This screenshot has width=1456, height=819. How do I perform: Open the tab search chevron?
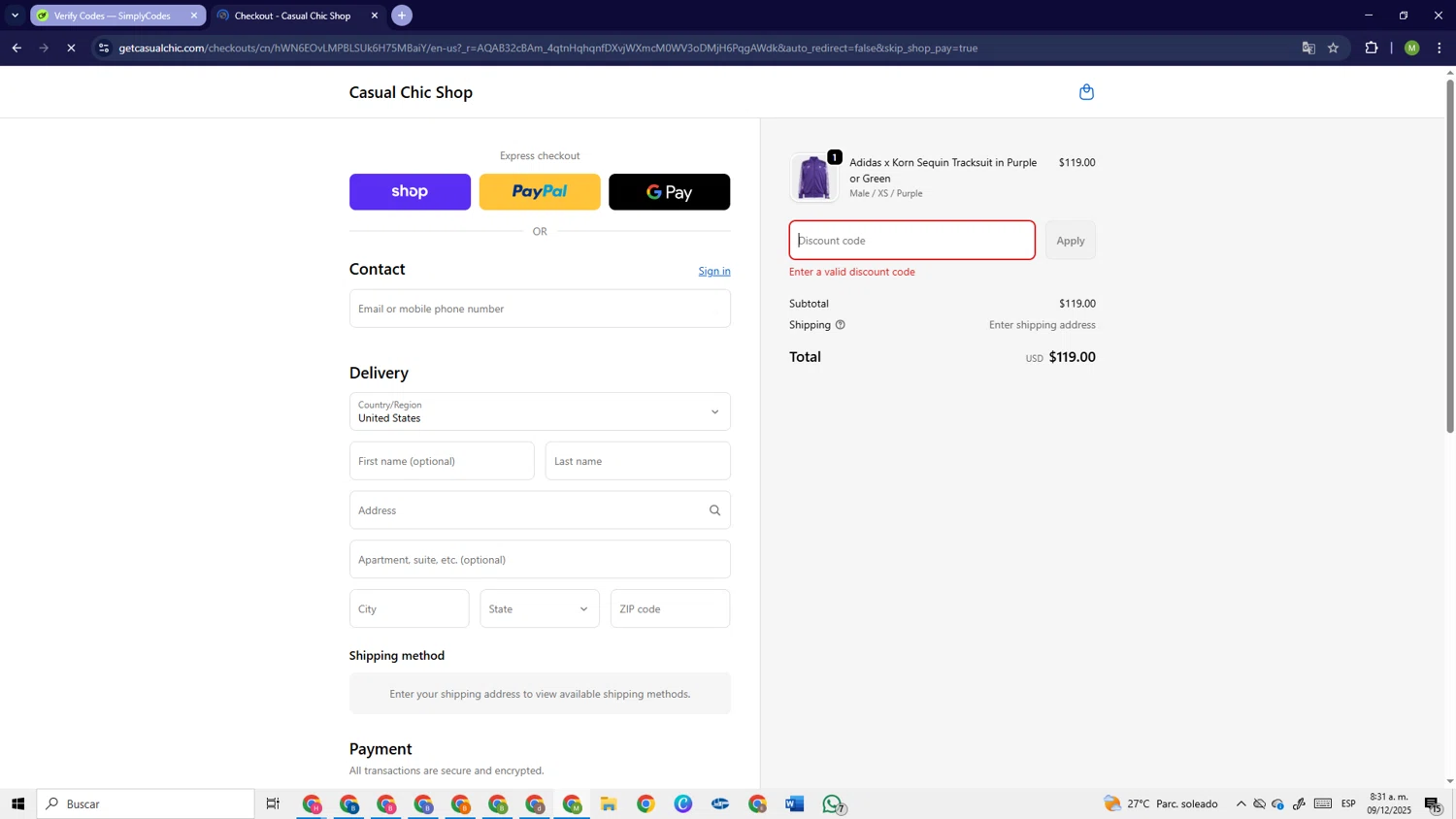point(15,16)
